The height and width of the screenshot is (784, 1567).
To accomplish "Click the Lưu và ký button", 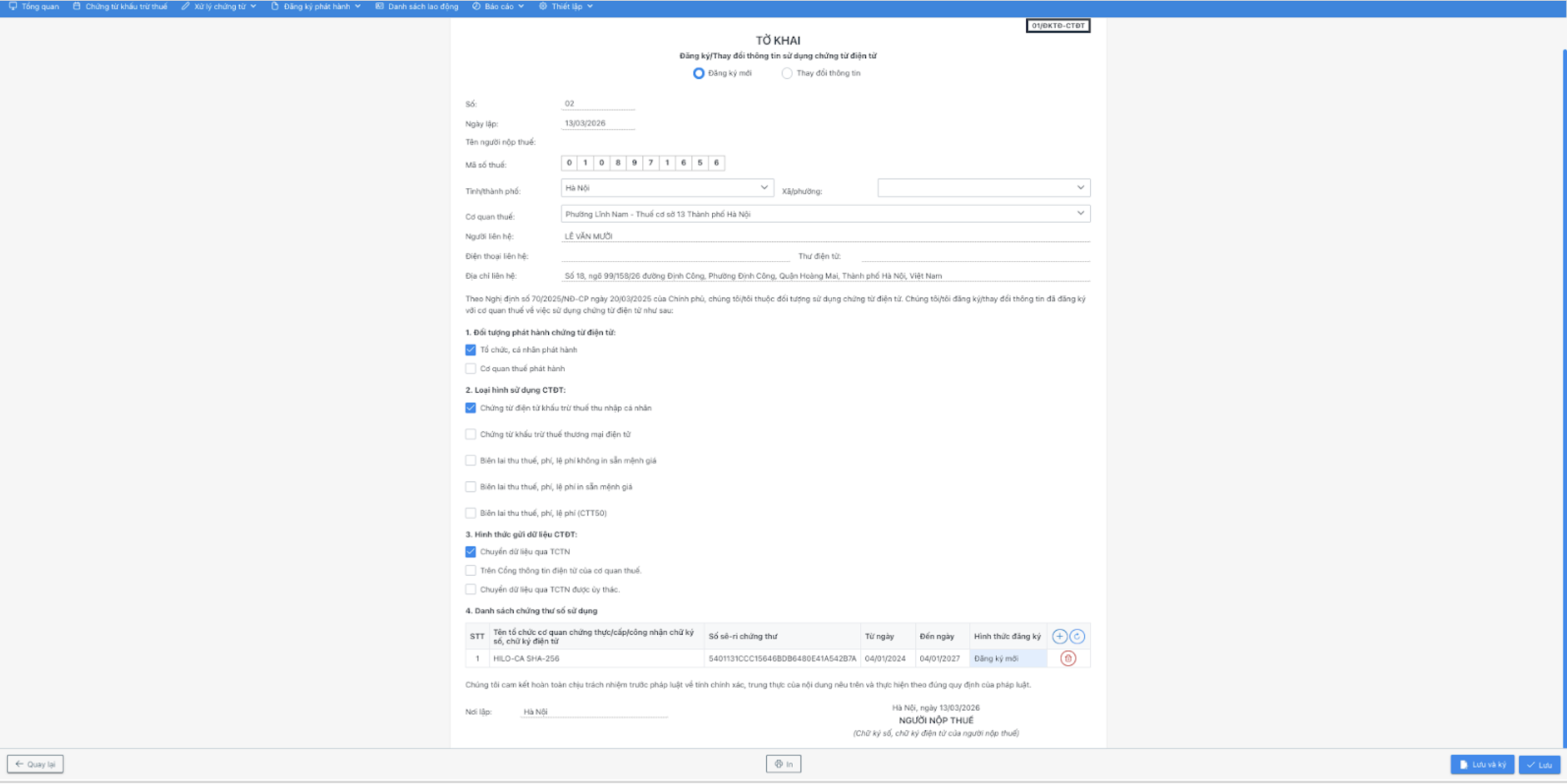I will (x=1482, y=764).
